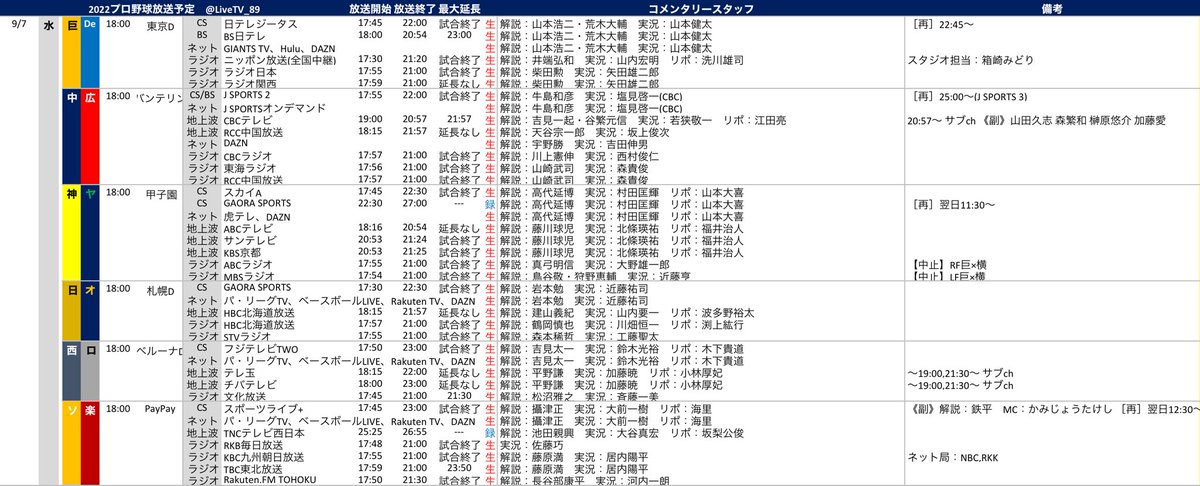Select the 'スカイA' channel cell
The height and width of the screenshot is (486, 1200).
click(x=241, y=192)
